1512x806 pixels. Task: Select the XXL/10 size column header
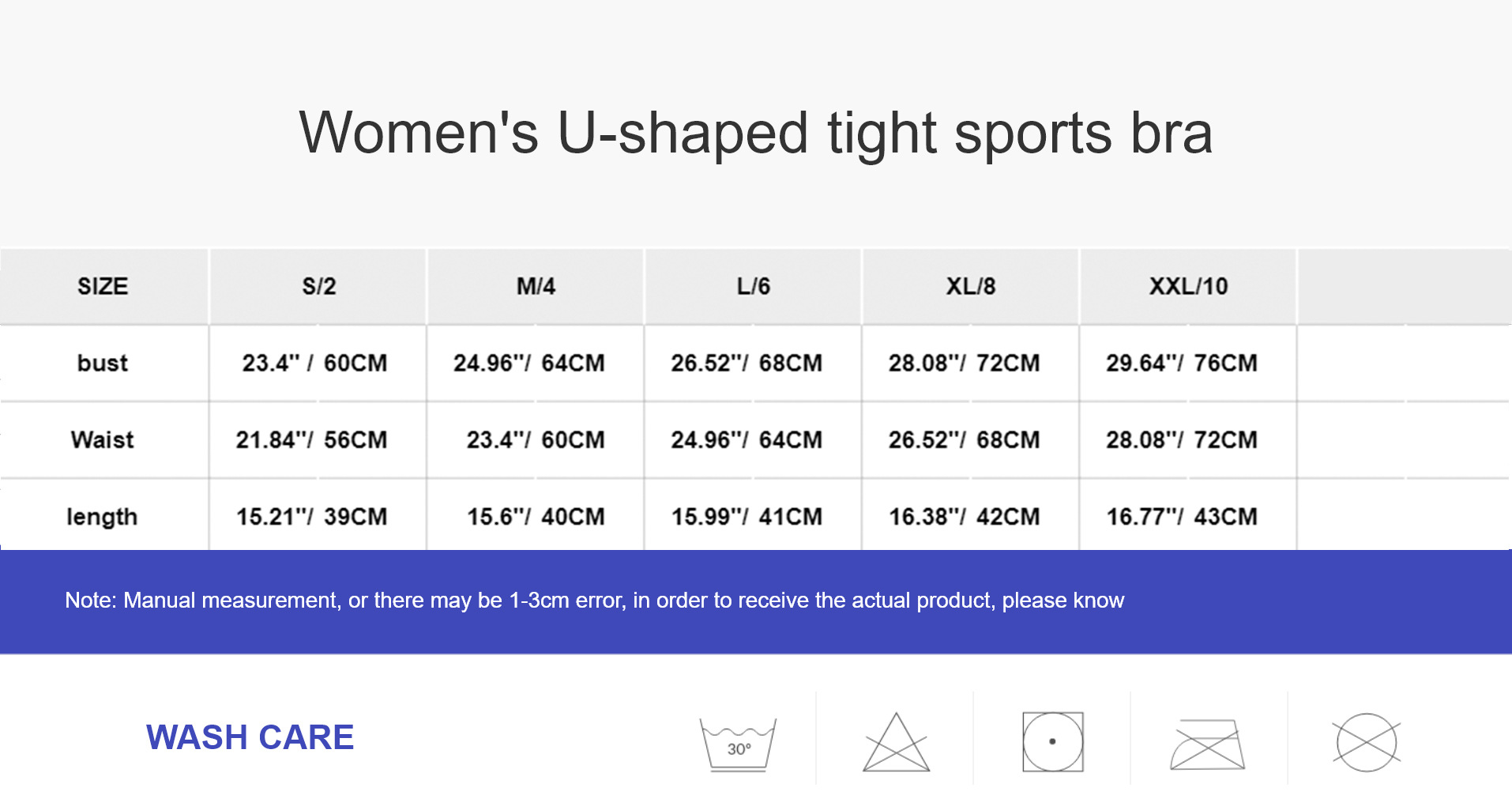click(x=1188, y=286)
